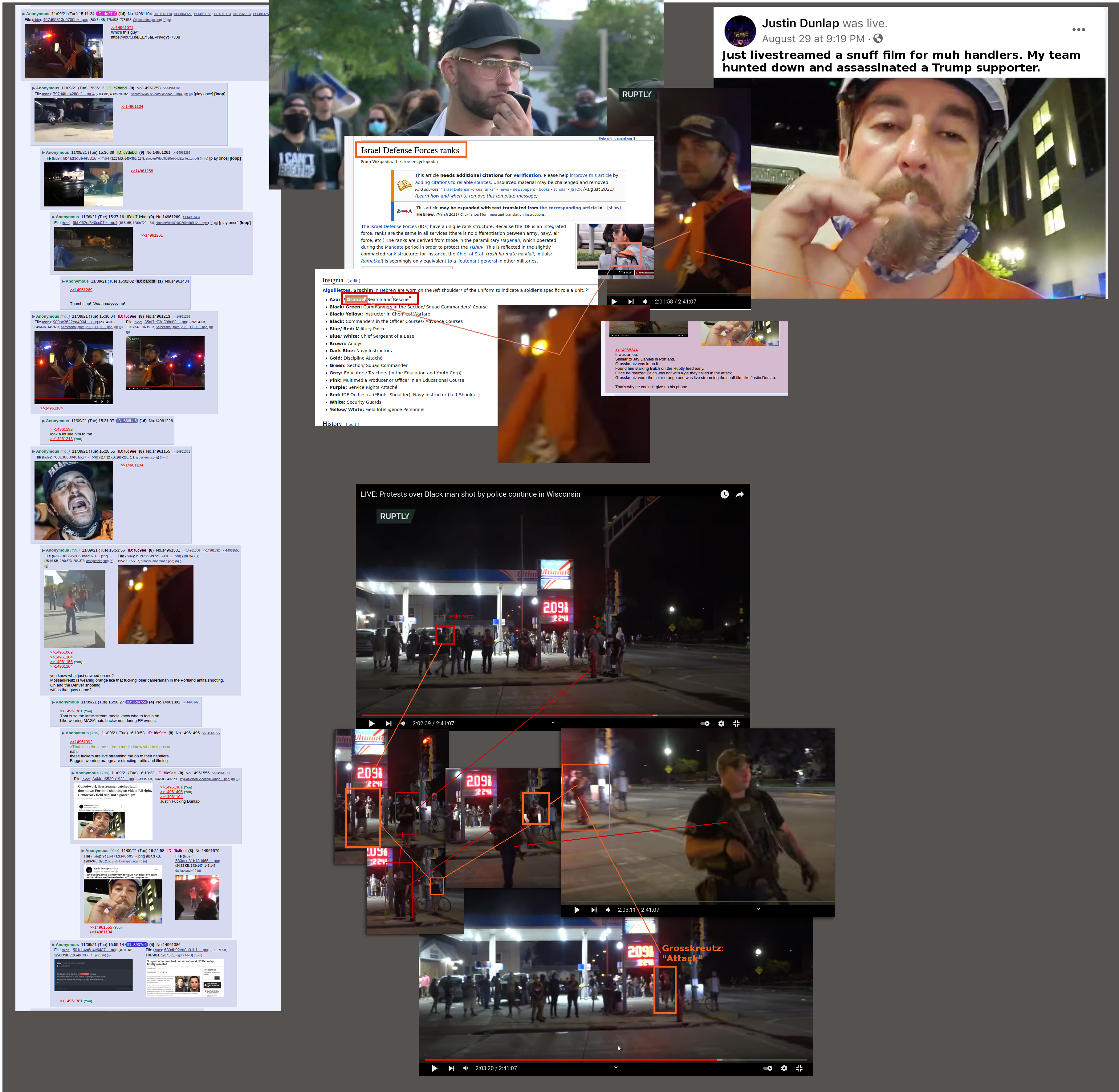Collapse post No.14961226 with its triangle
The width and height of the screenshot is (1119, 1092).
click(x=43, y=421)
